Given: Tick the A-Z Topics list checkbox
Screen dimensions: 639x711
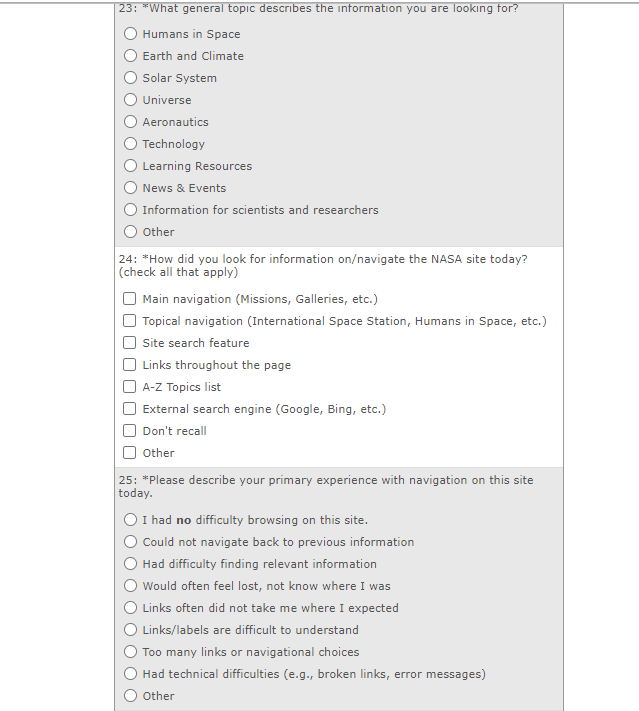Looking at the screenshot, I should click(x=130, y=387).
